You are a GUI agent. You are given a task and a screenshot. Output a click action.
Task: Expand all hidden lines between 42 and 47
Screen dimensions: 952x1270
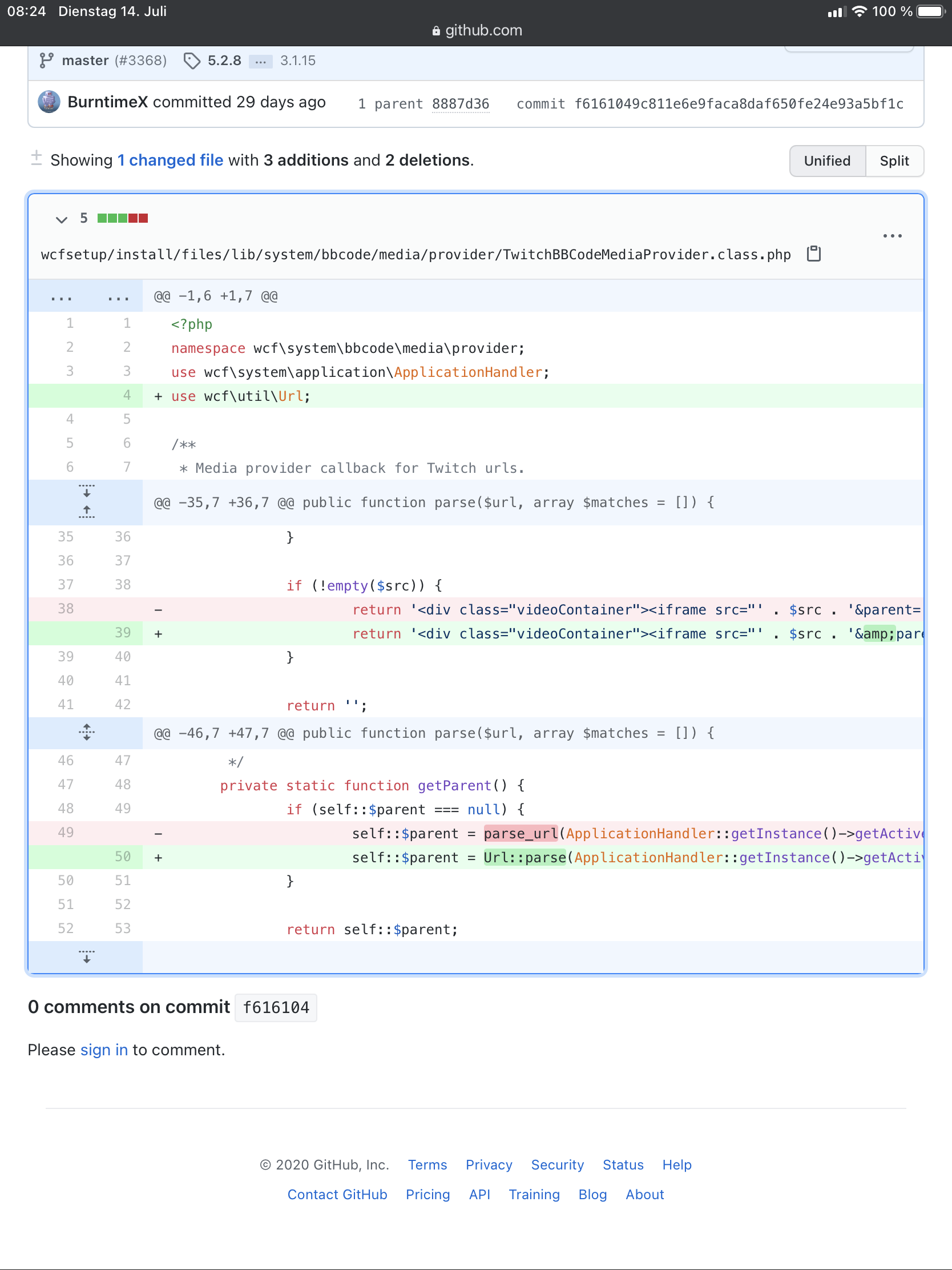(87, 732)
